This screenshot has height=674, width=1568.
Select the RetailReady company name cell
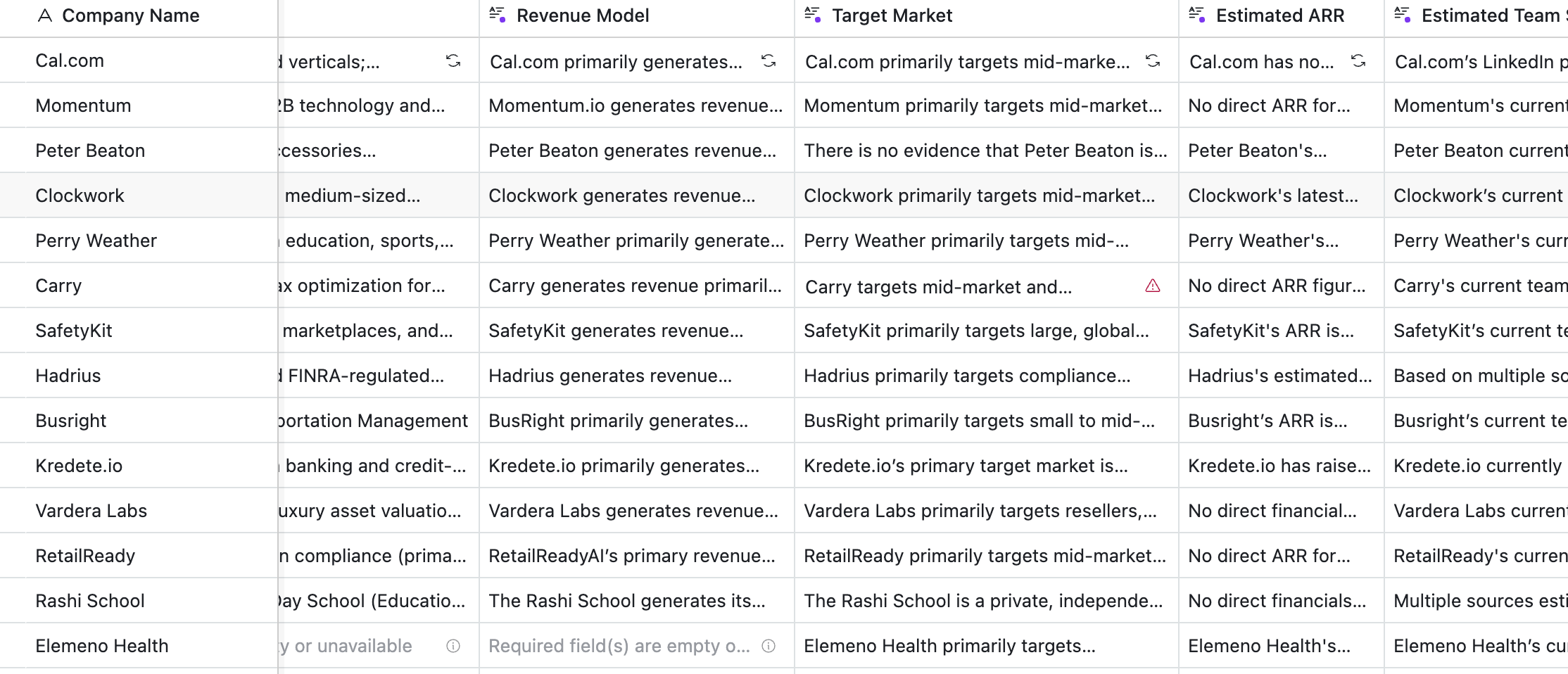(x=139, y=556)
